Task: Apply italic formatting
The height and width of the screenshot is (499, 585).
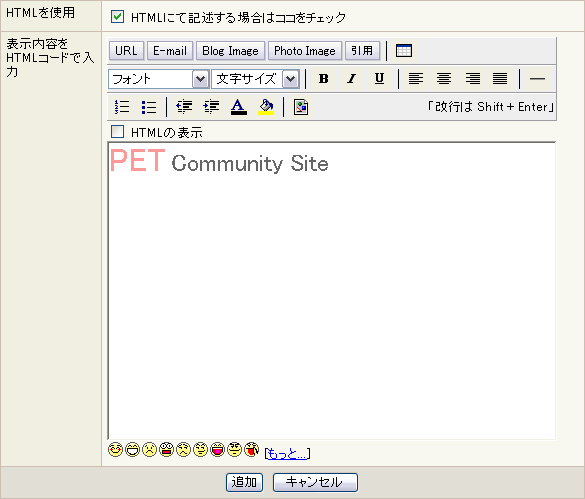Action: 351,79
